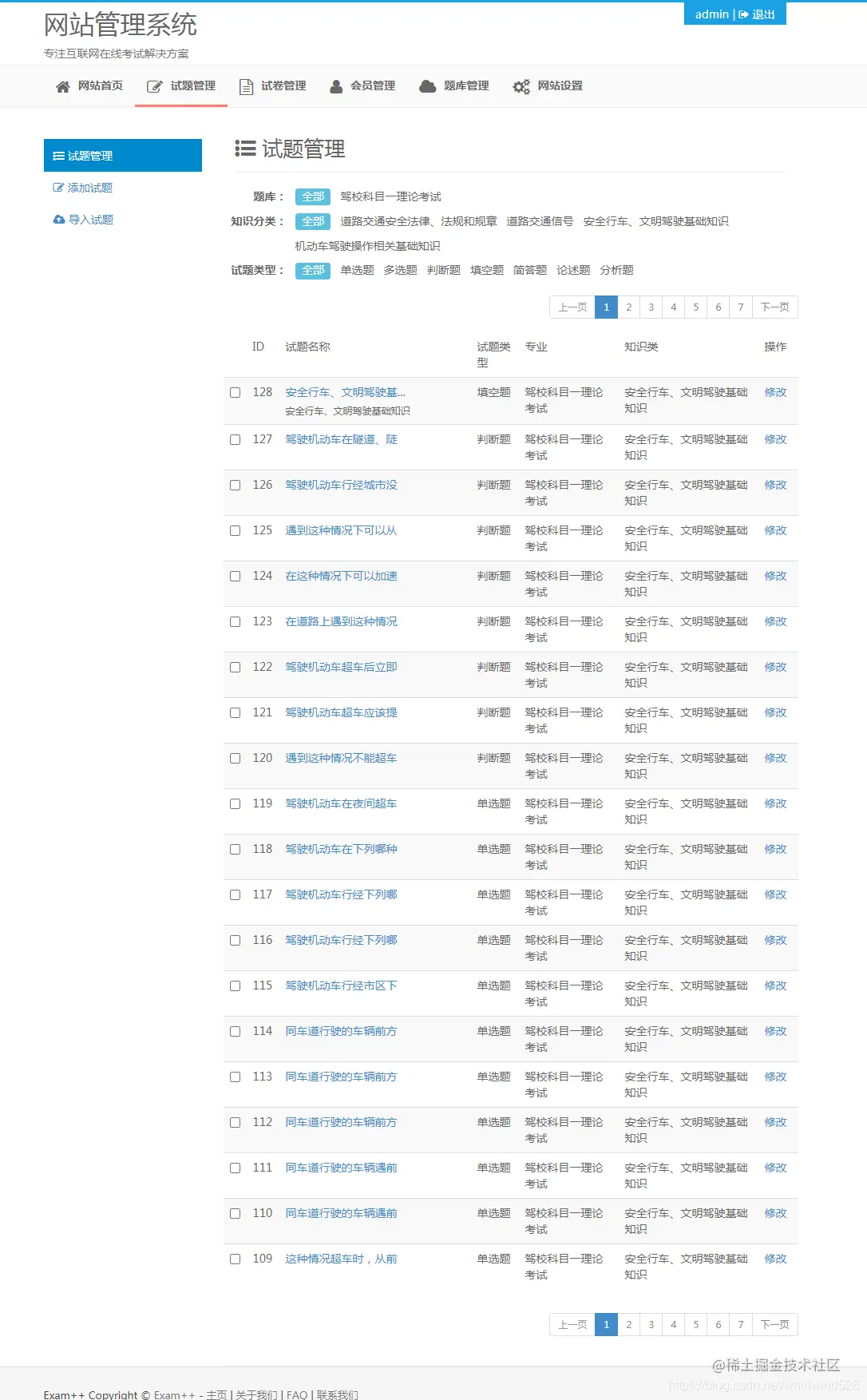Go to page 4 in bottom pagination

coord(674,1324)
